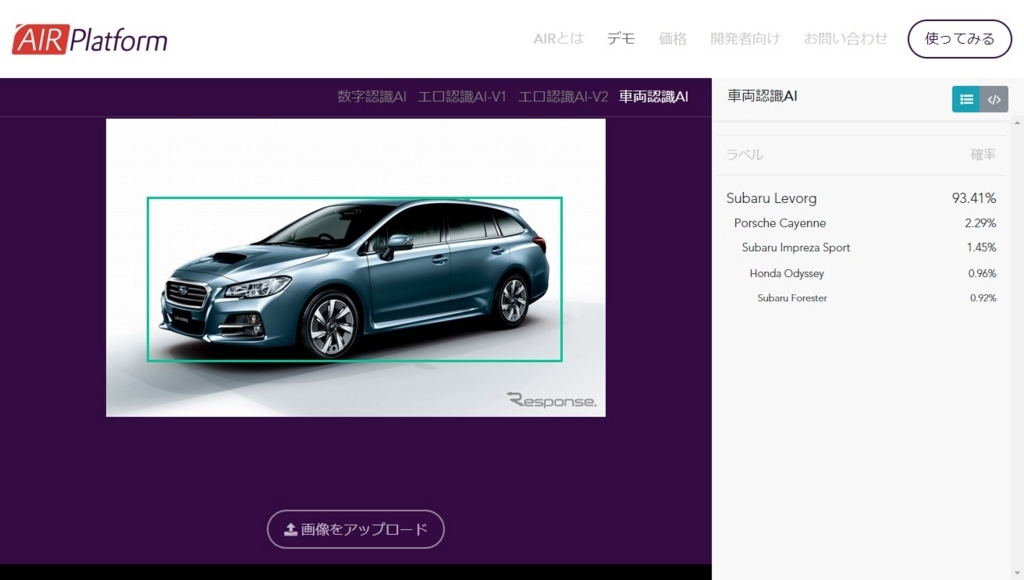Click the 93.41% probability value

(x=974, y=198)
